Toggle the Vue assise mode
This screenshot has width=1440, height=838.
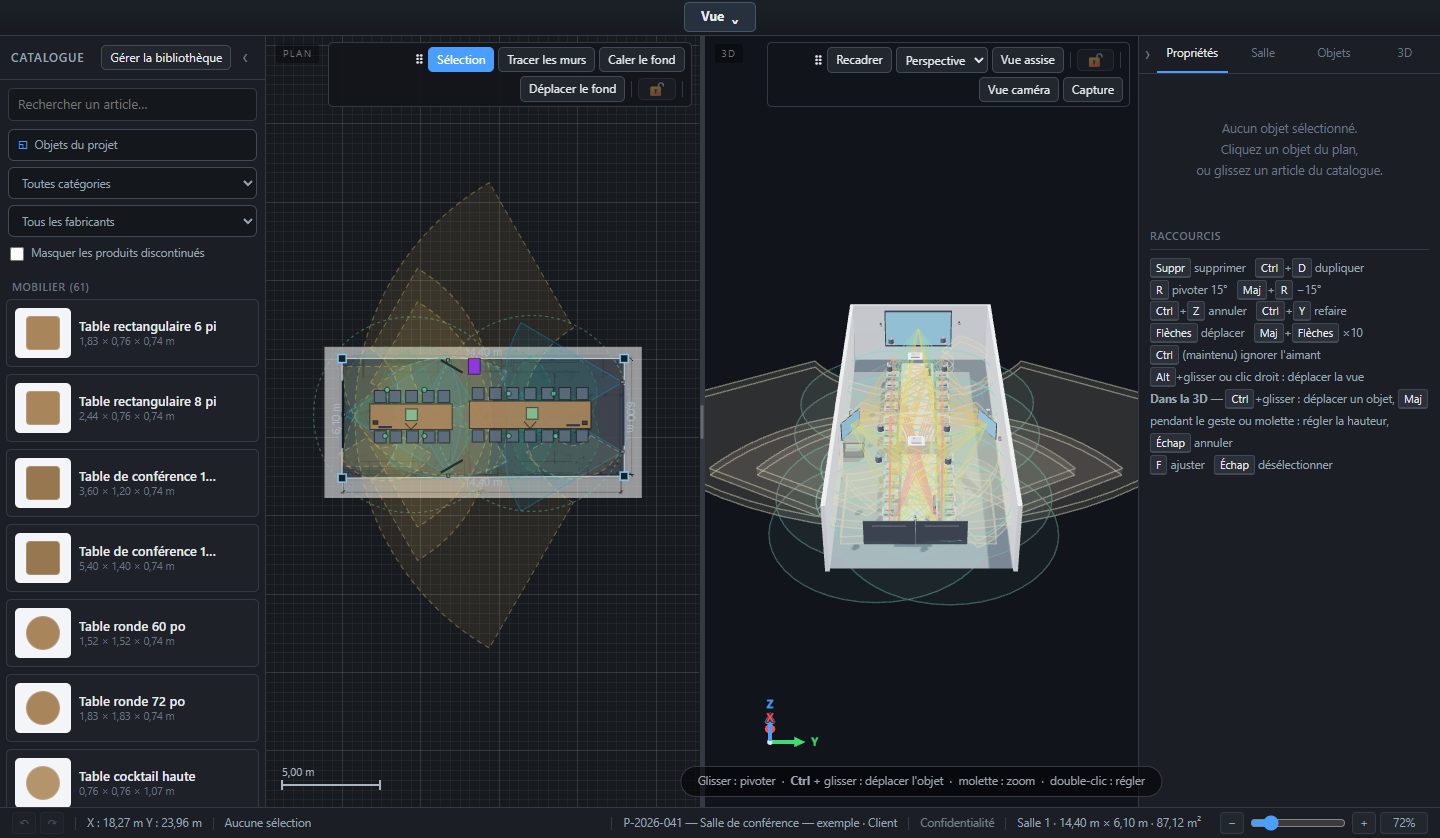[1027, 60]
